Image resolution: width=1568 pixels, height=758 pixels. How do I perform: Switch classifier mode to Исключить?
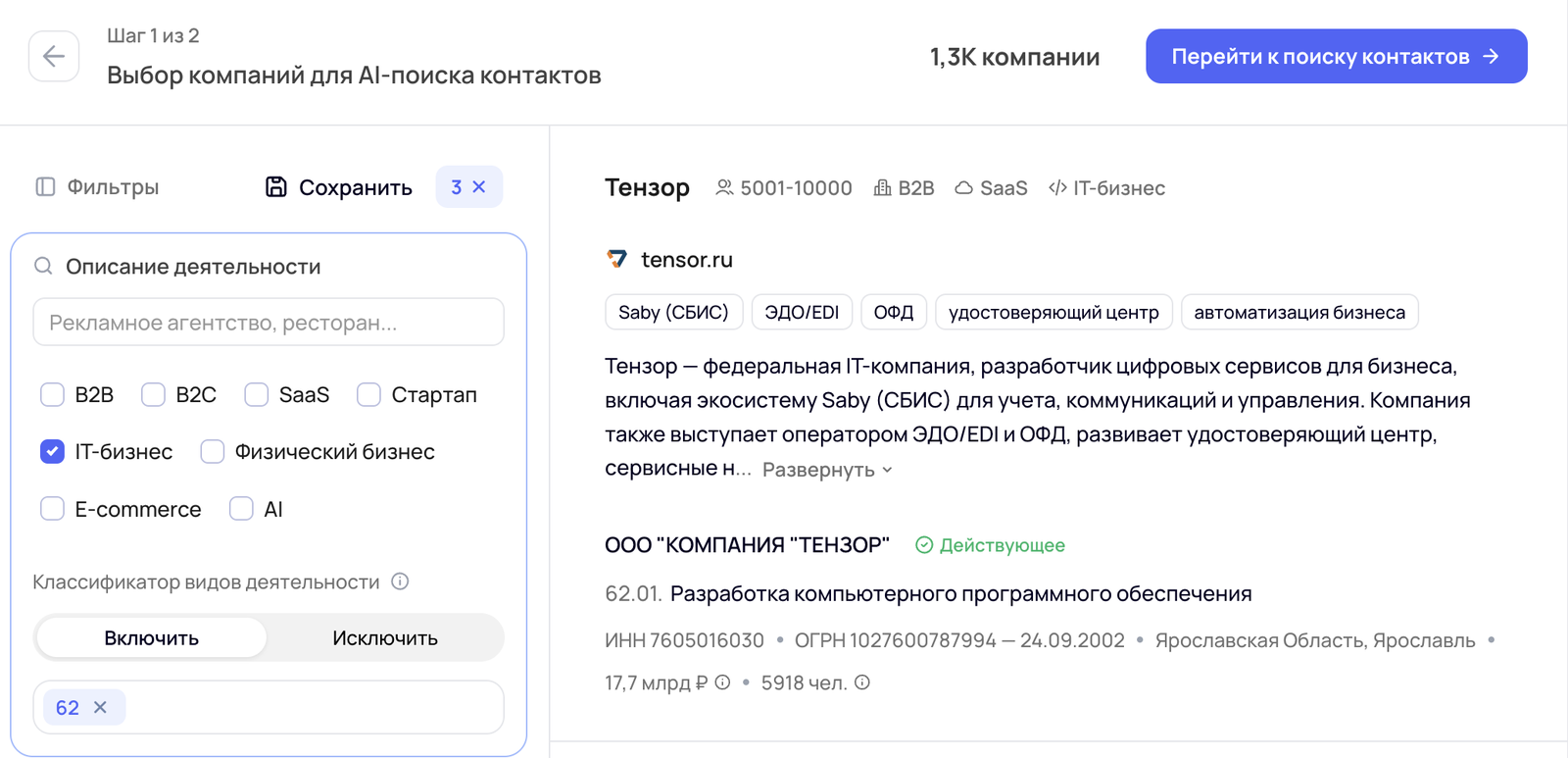(385, 637)
